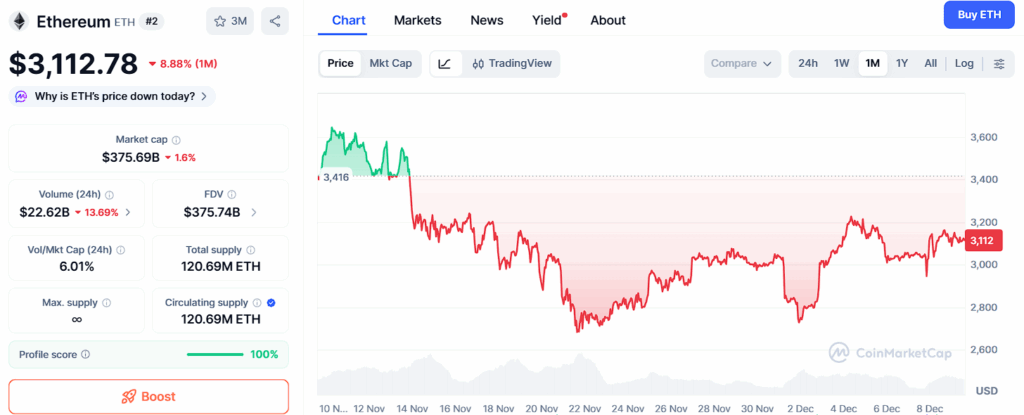
Task: Click the star watchlist button
Action: [x=230, y=20]
